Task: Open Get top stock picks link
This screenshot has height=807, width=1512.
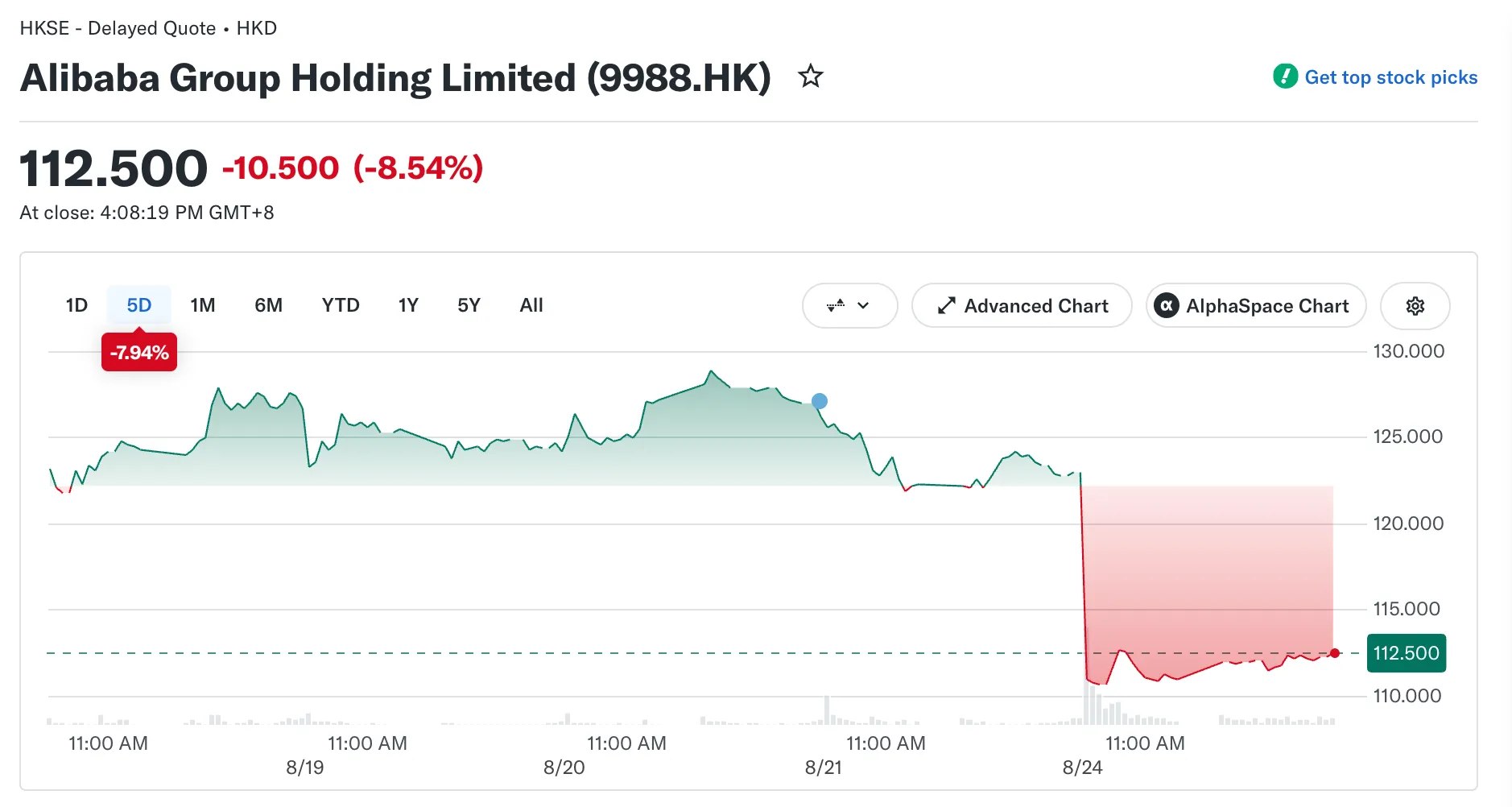Action: [1390, 77]
